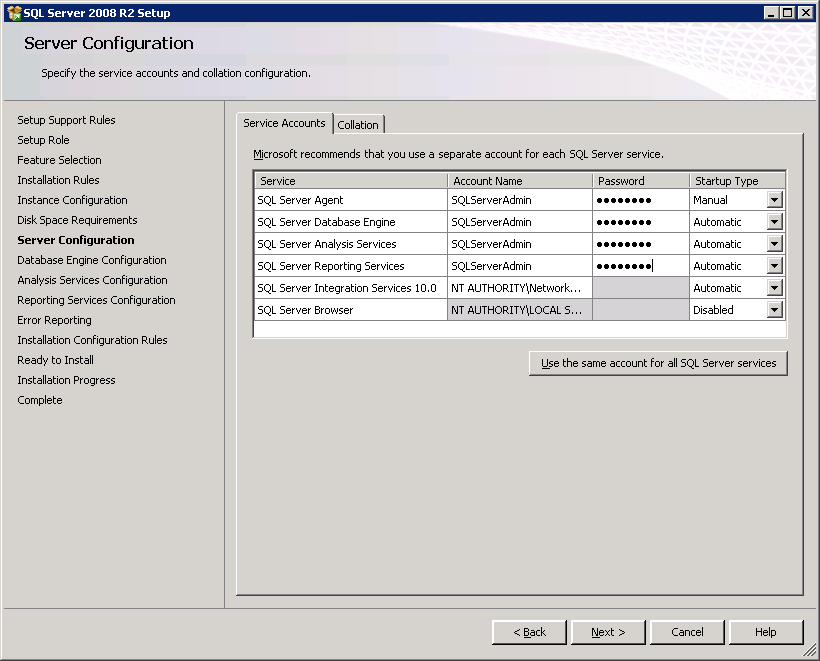
Task: Click Feature Selection step in sidebar
Action: [60, 160]
